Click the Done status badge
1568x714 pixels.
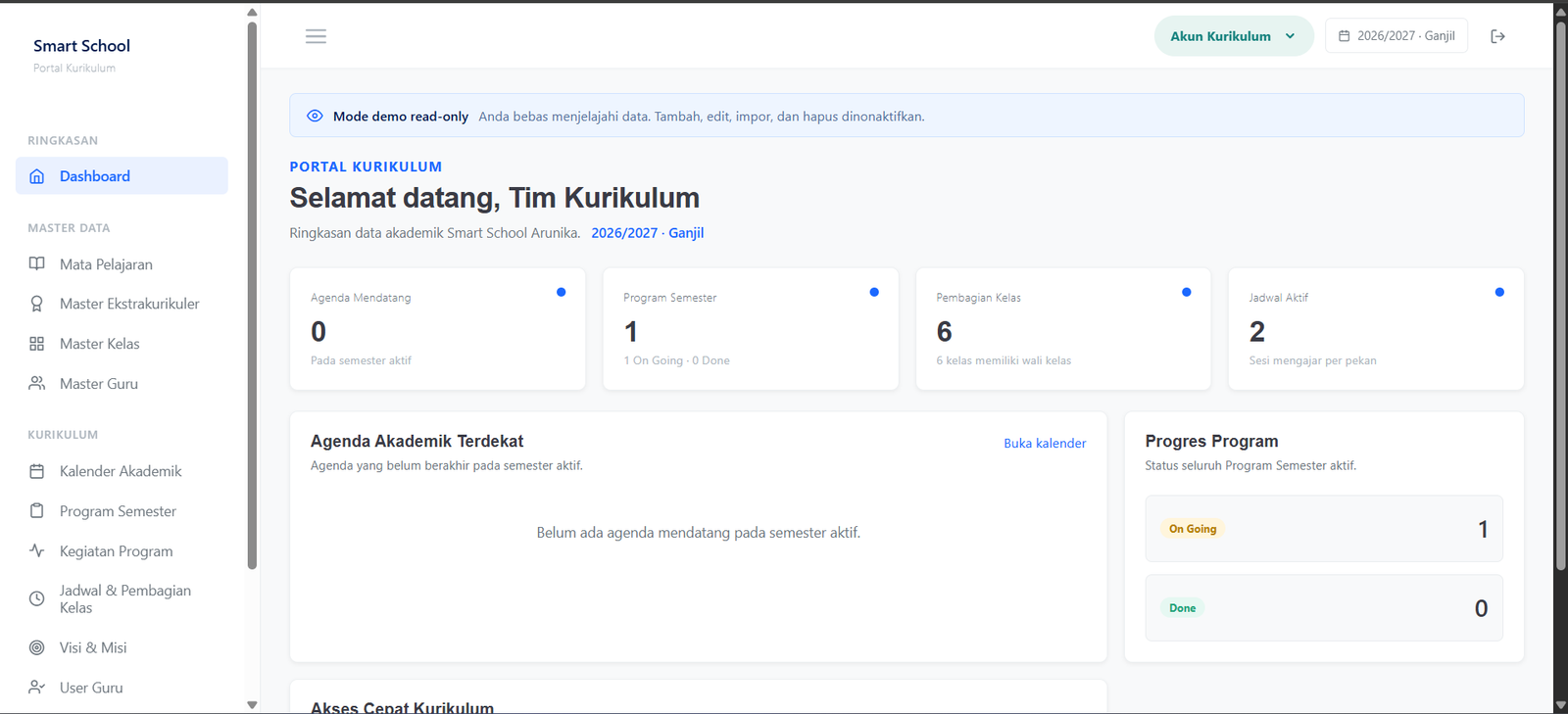(1182, 608)
